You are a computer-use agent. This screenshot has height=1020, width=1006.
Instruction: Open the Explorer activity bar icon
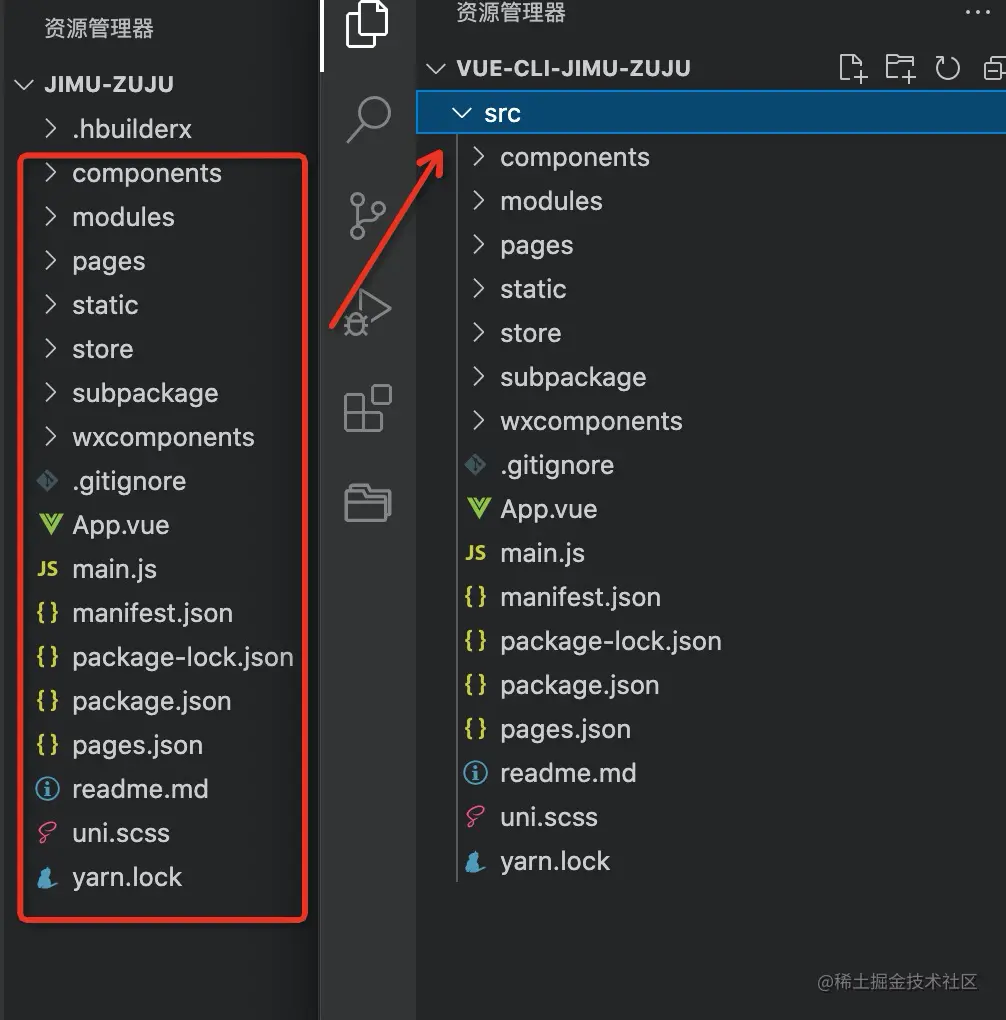367,25
